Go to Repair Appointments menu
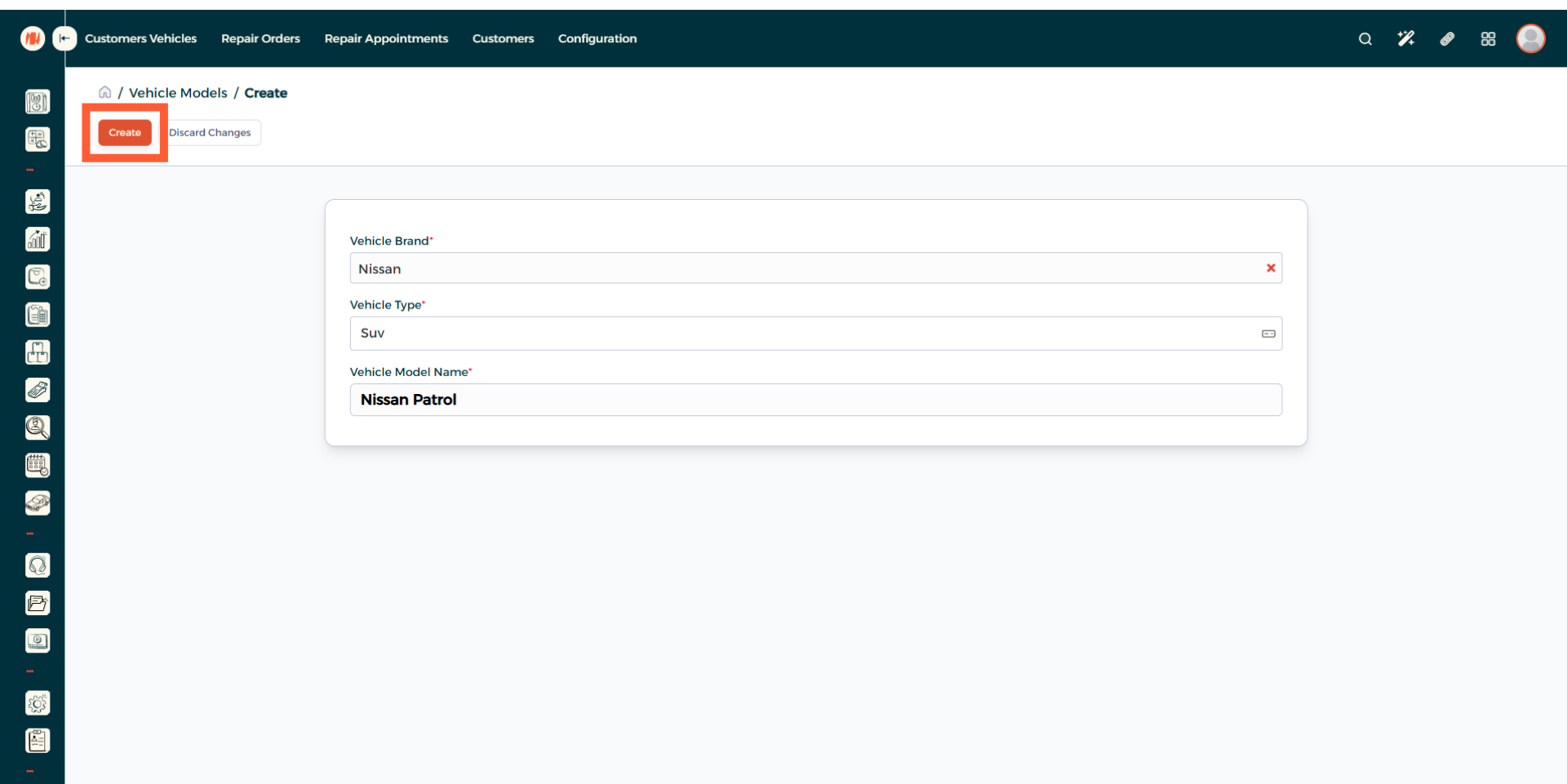The image size is (1567, 784). pos(386,38)
